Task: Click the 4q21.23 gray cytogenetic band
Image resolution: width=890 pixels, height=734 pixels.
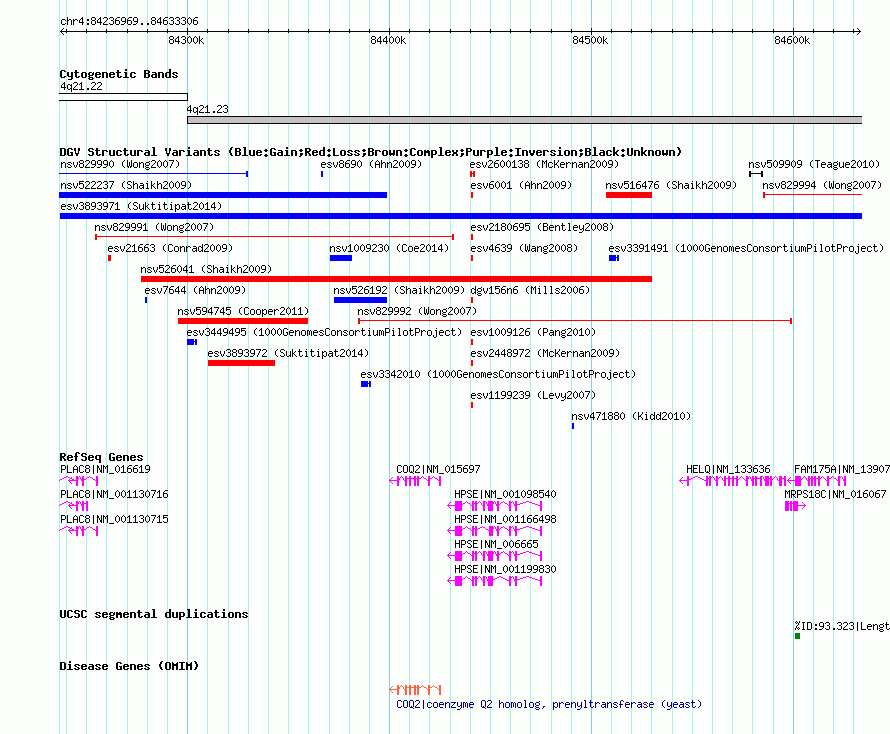Action: point(524,120)
